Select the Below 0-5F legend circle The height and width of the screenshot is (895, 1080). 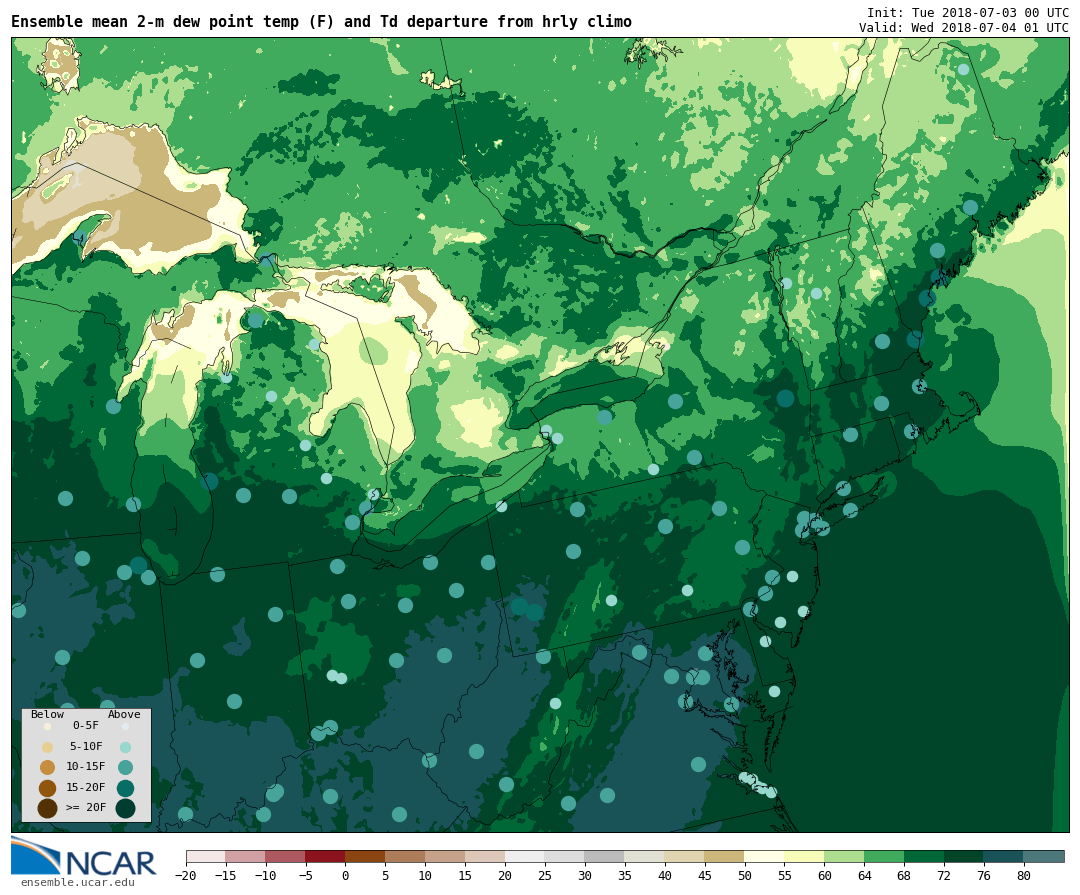(48, 726)
